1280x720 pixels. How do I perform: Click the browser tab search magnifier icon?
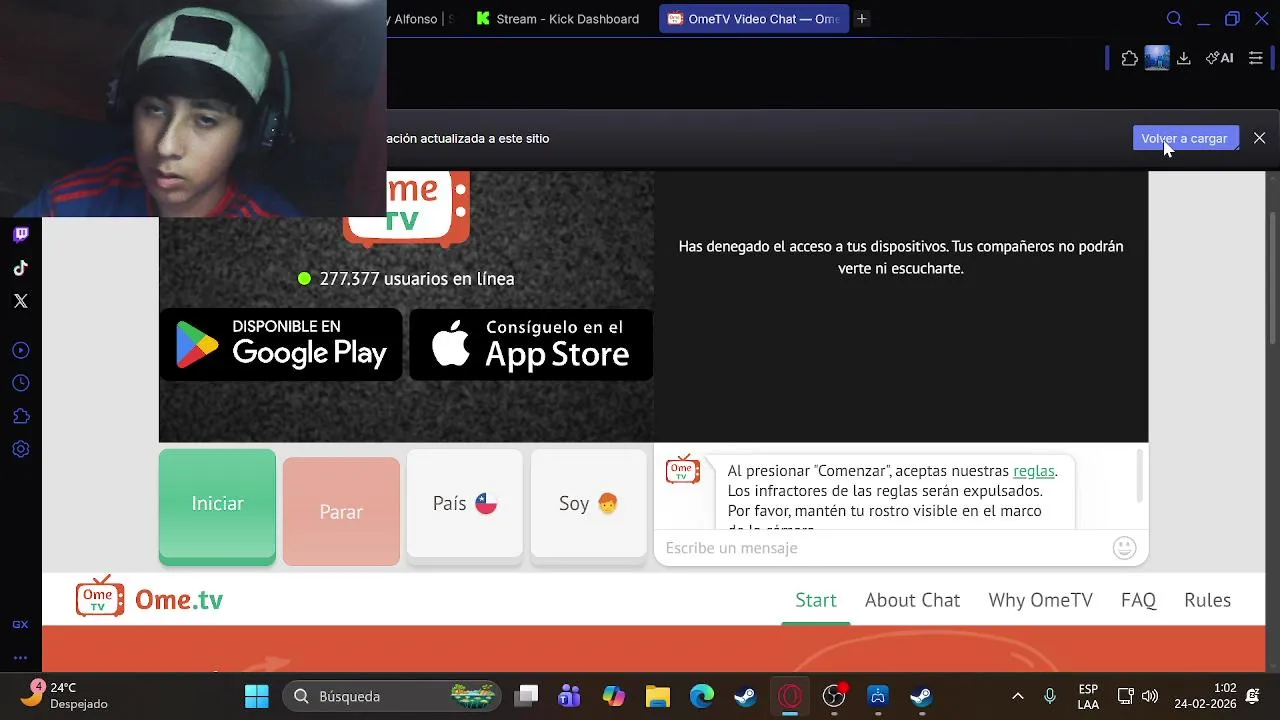(1175, 18)
